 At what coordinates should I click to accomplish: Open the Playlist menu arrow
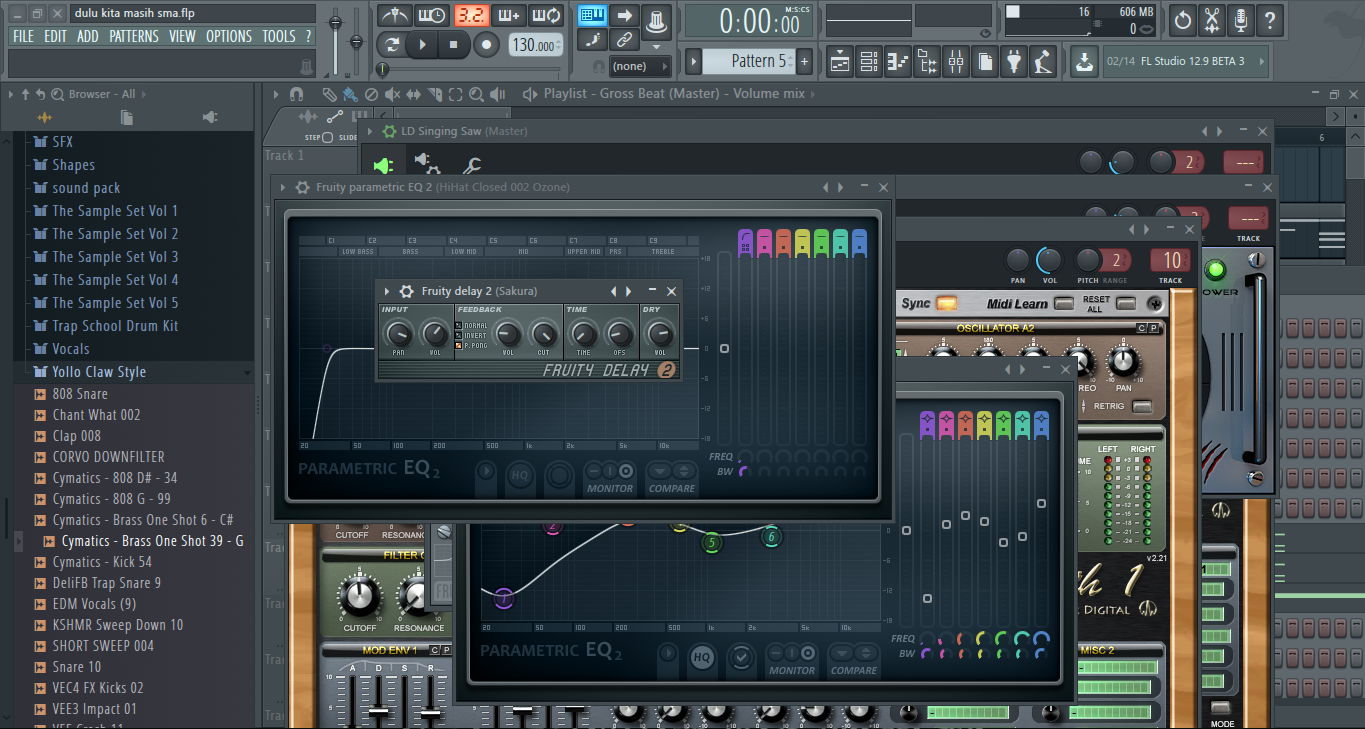click(x=276, y=94)
